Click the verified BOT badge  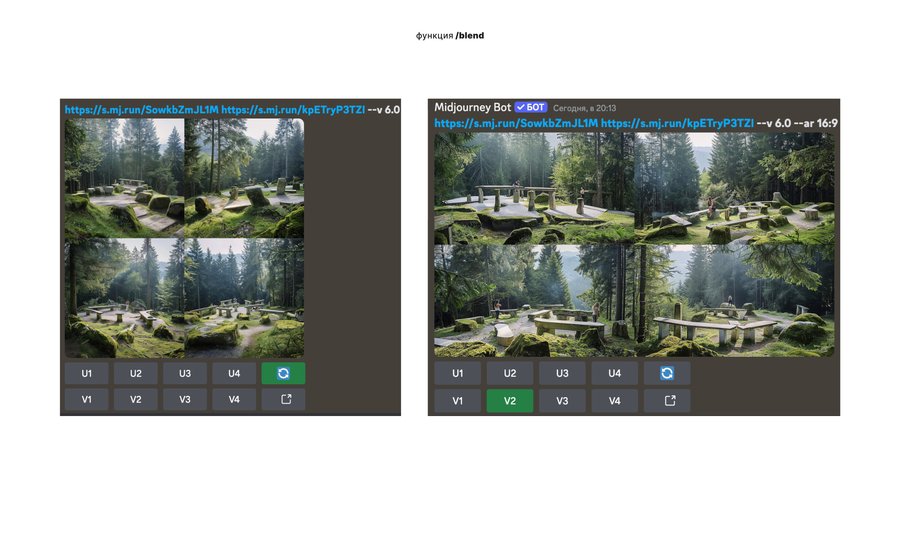coord(531,107)
